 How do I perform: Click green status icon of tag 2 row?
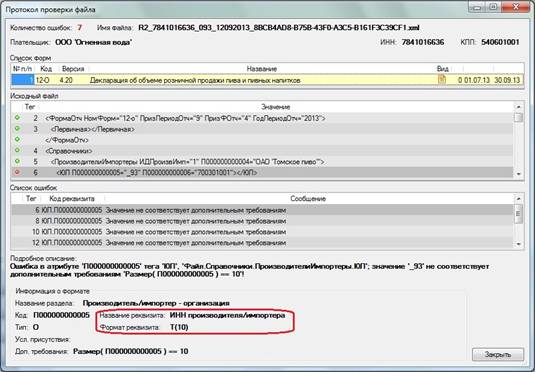pyautogui.click(x=17, y=118)
